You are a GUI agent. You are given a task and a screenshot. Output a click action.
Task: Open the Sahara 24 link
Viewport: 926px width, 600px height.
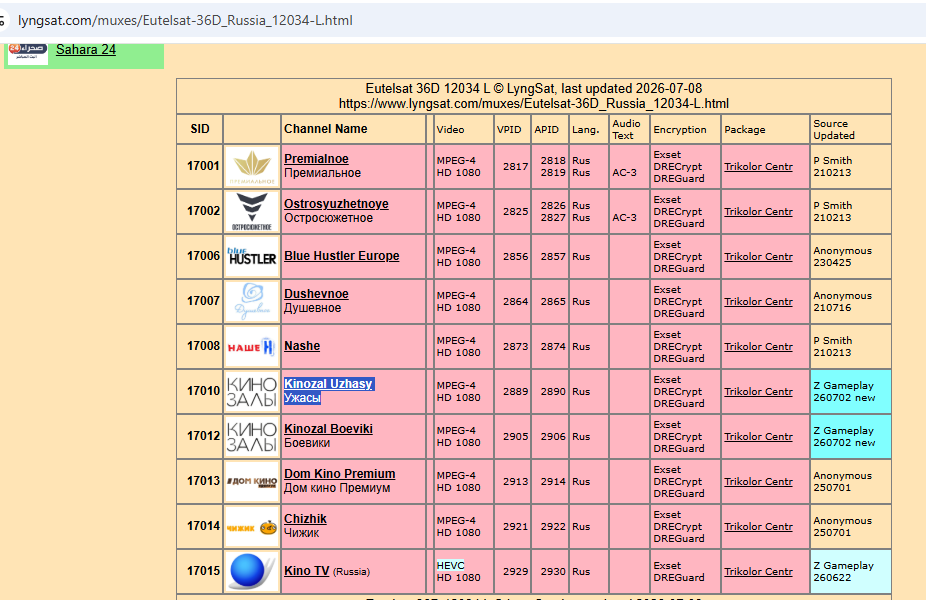click(86, 50)
